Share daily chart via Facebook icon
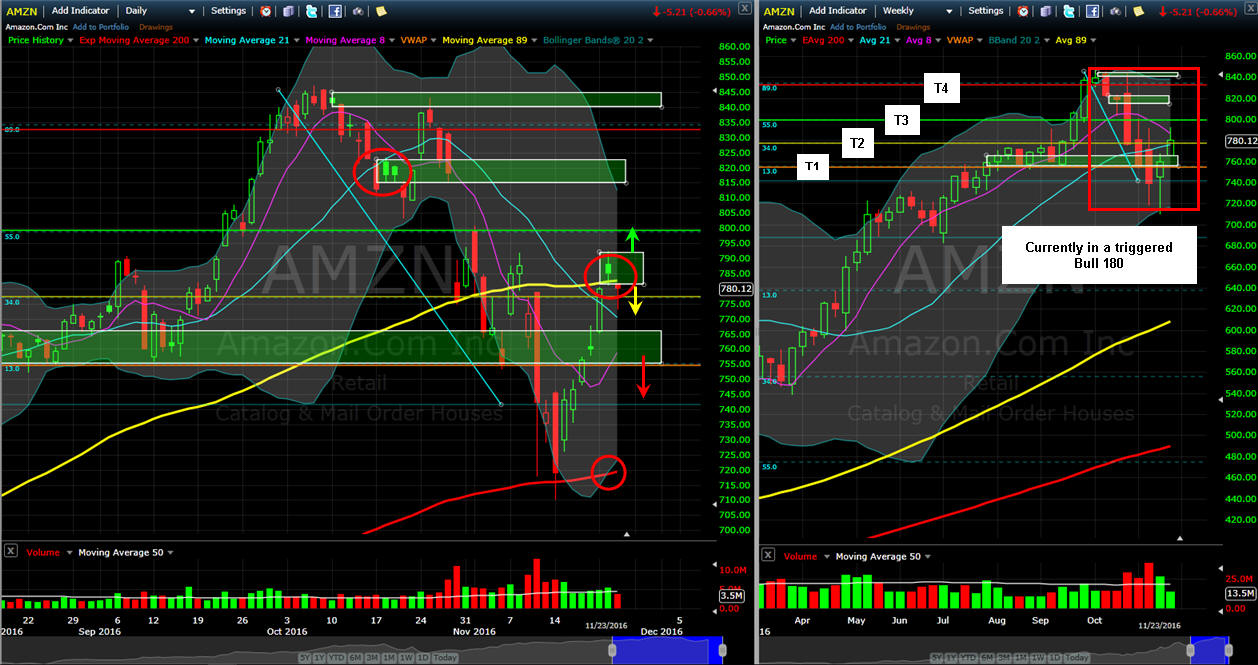The height and width of the screenshot is (665, 1258). click(335, 11)
